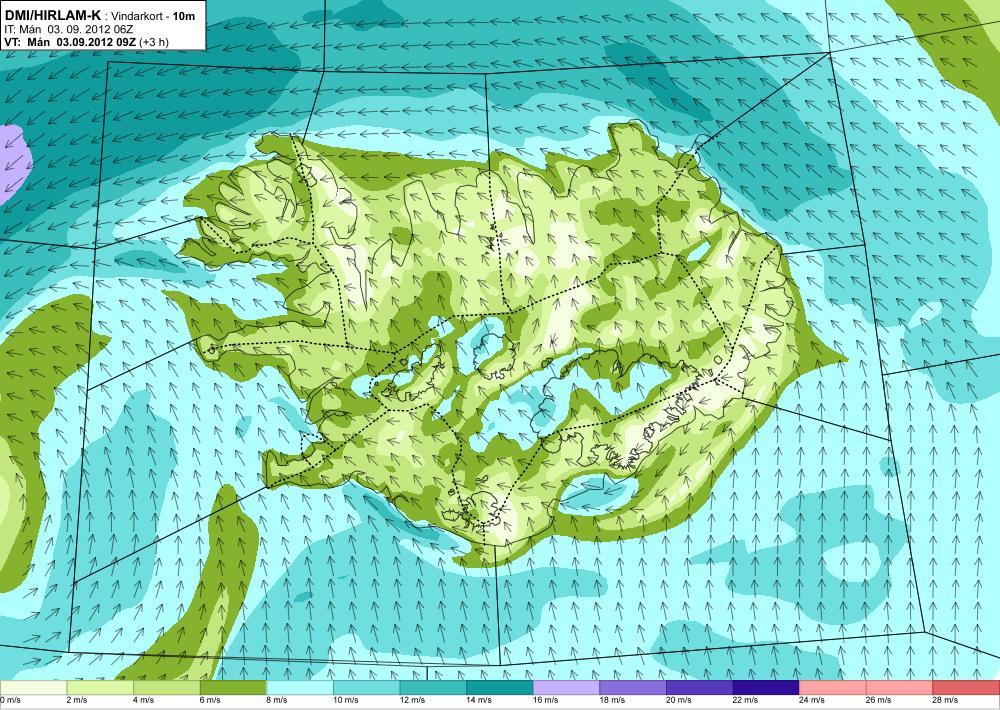Select the "6 m/s" legend label
The width and height of the screenshot is (1000, 710).
point(210,700)
